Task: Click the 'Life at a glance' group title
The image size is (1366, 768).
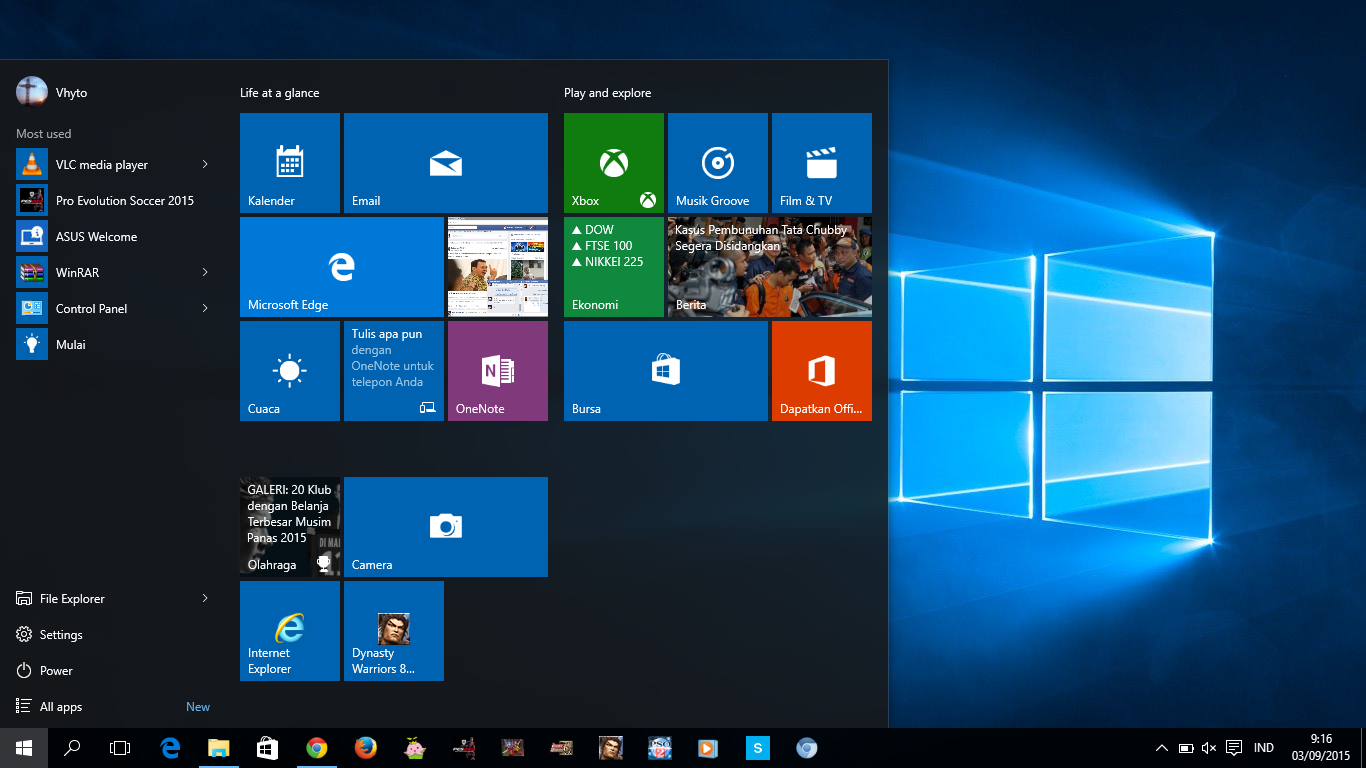Action: tap(279, 93)
